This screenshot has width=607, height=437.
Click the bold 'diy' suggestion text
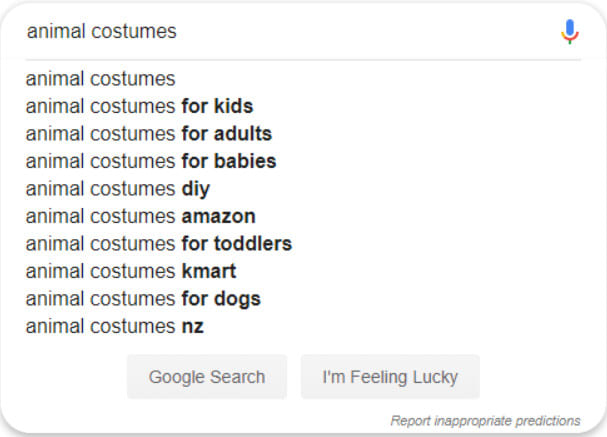point(196,189)
